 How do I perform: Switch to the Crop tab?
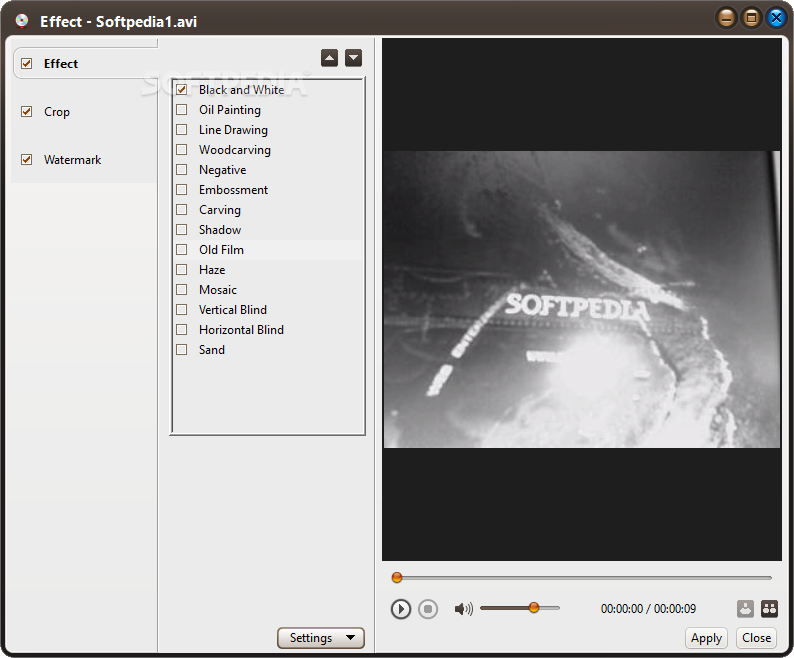pyautogui.click(x=57, y=112)
